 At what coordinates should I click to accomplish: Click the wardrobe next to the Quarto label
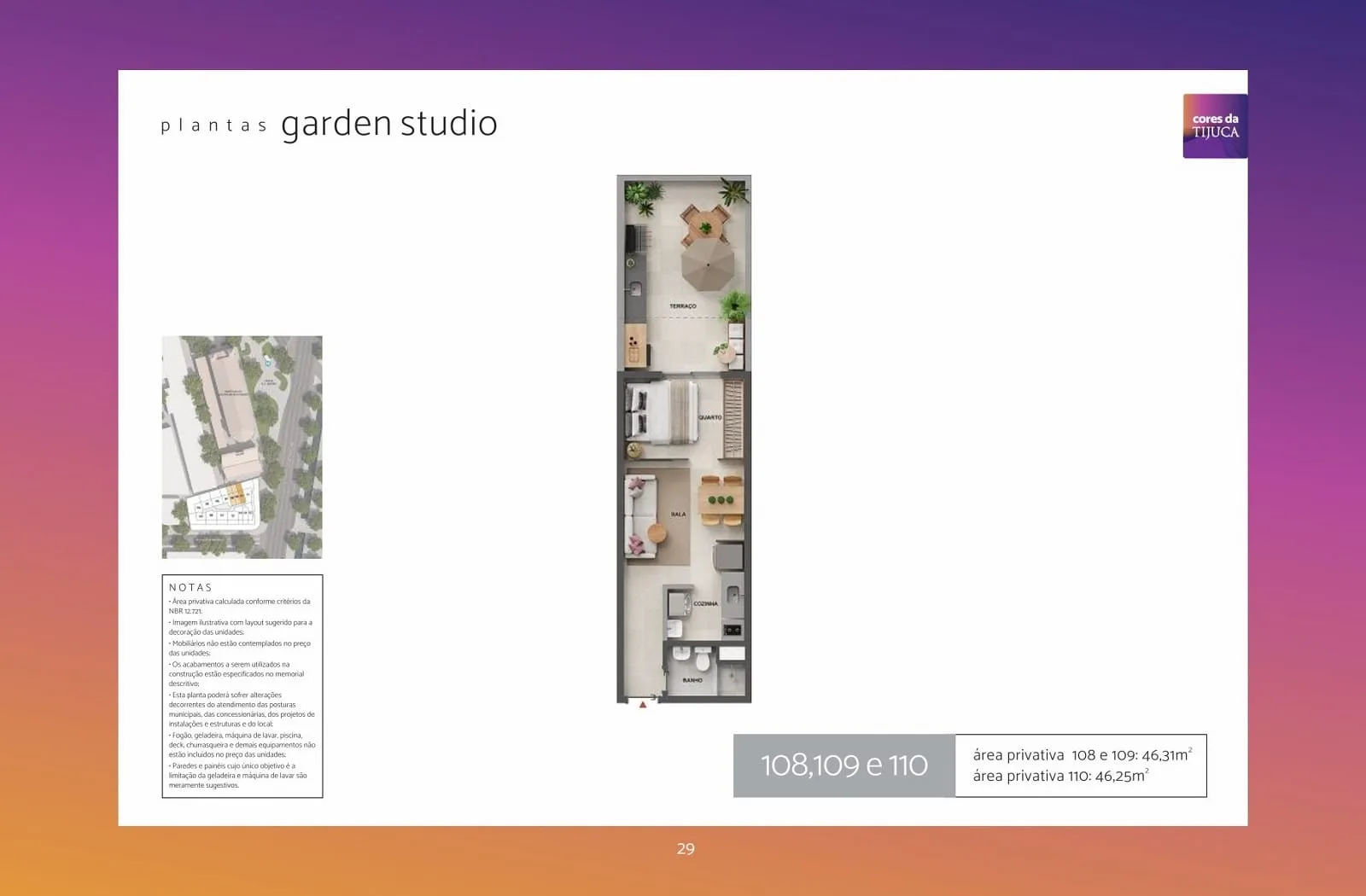pyautogui.click(x=733, y=419)
